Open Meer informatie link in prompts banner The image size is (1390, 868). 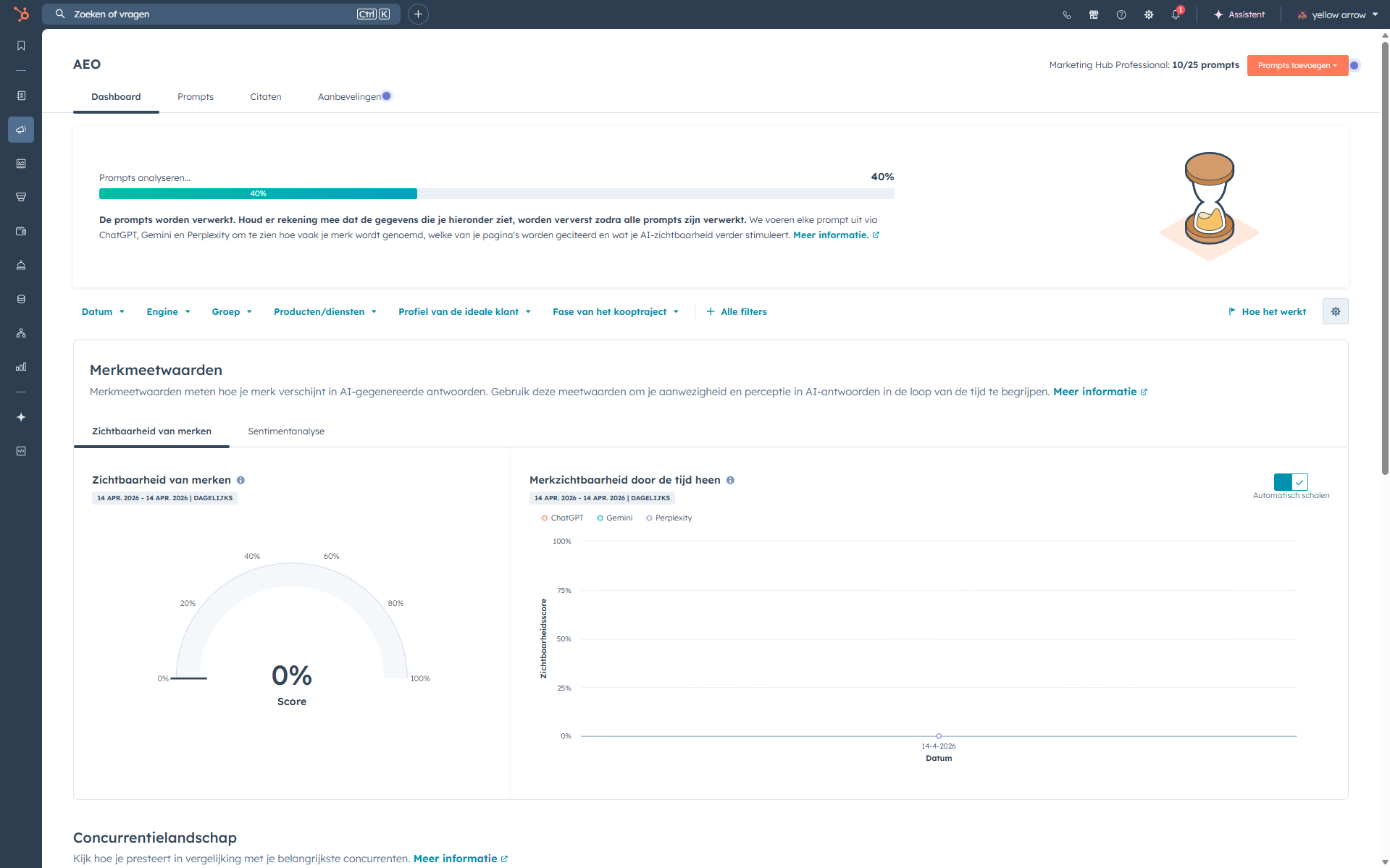[836, 235]
